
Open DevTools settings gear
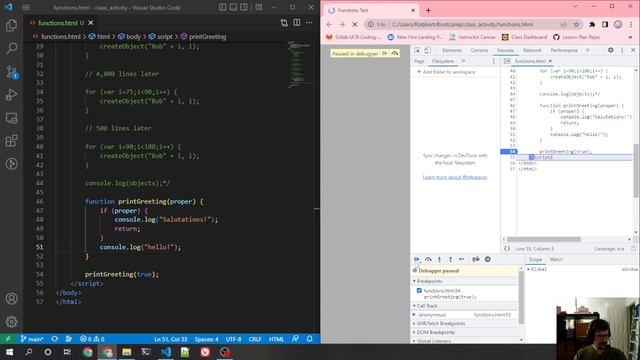(611, 50)
